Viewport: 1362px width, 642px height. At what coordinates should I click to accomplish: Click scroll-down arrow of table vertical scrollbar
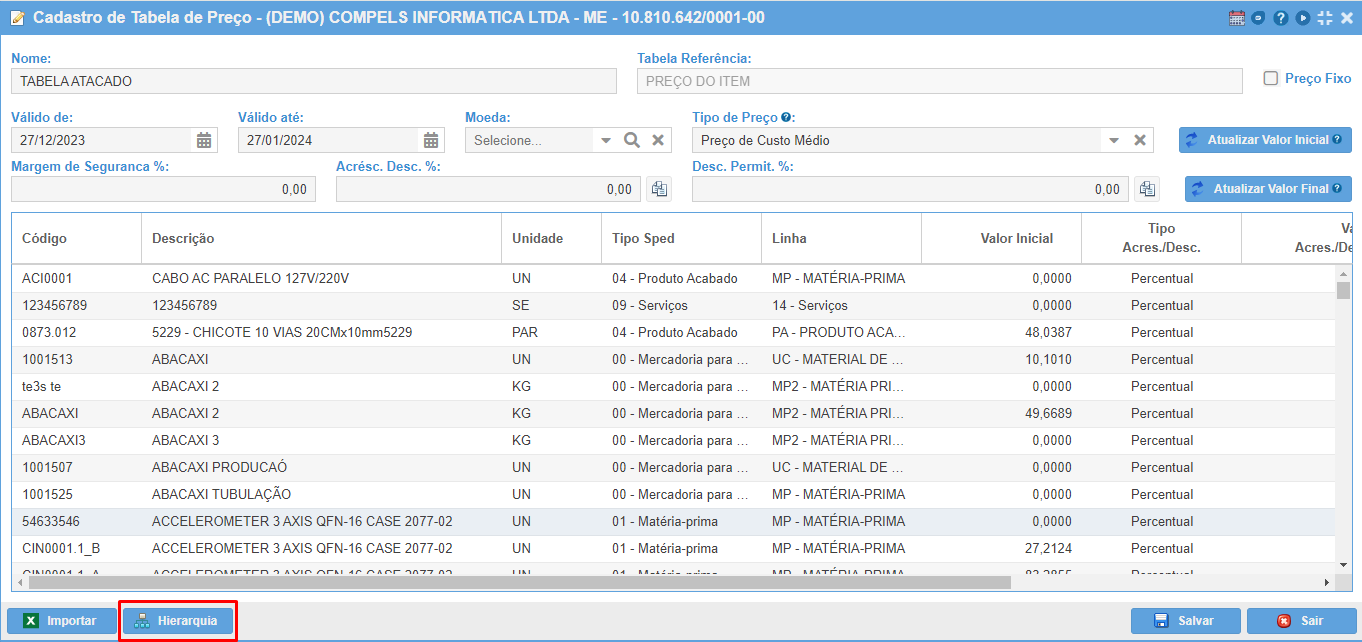[1343, 567]
